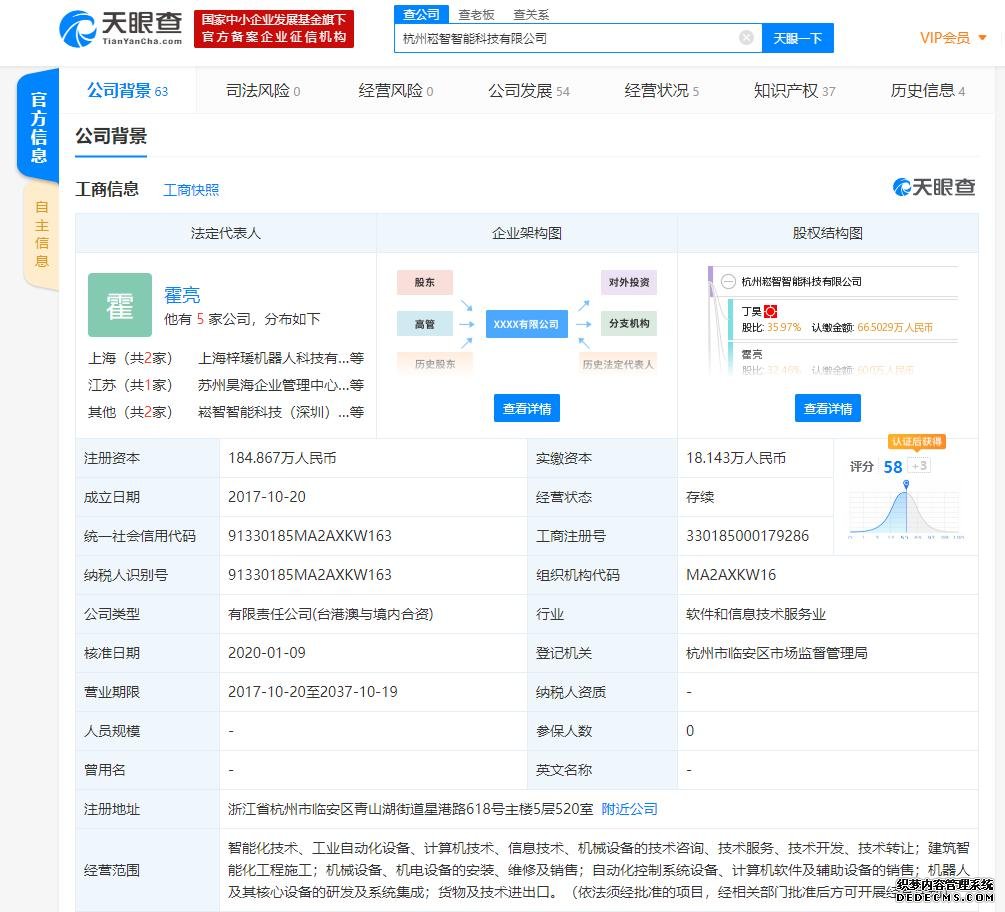Click the red official credit agency banner

(274, 29)
